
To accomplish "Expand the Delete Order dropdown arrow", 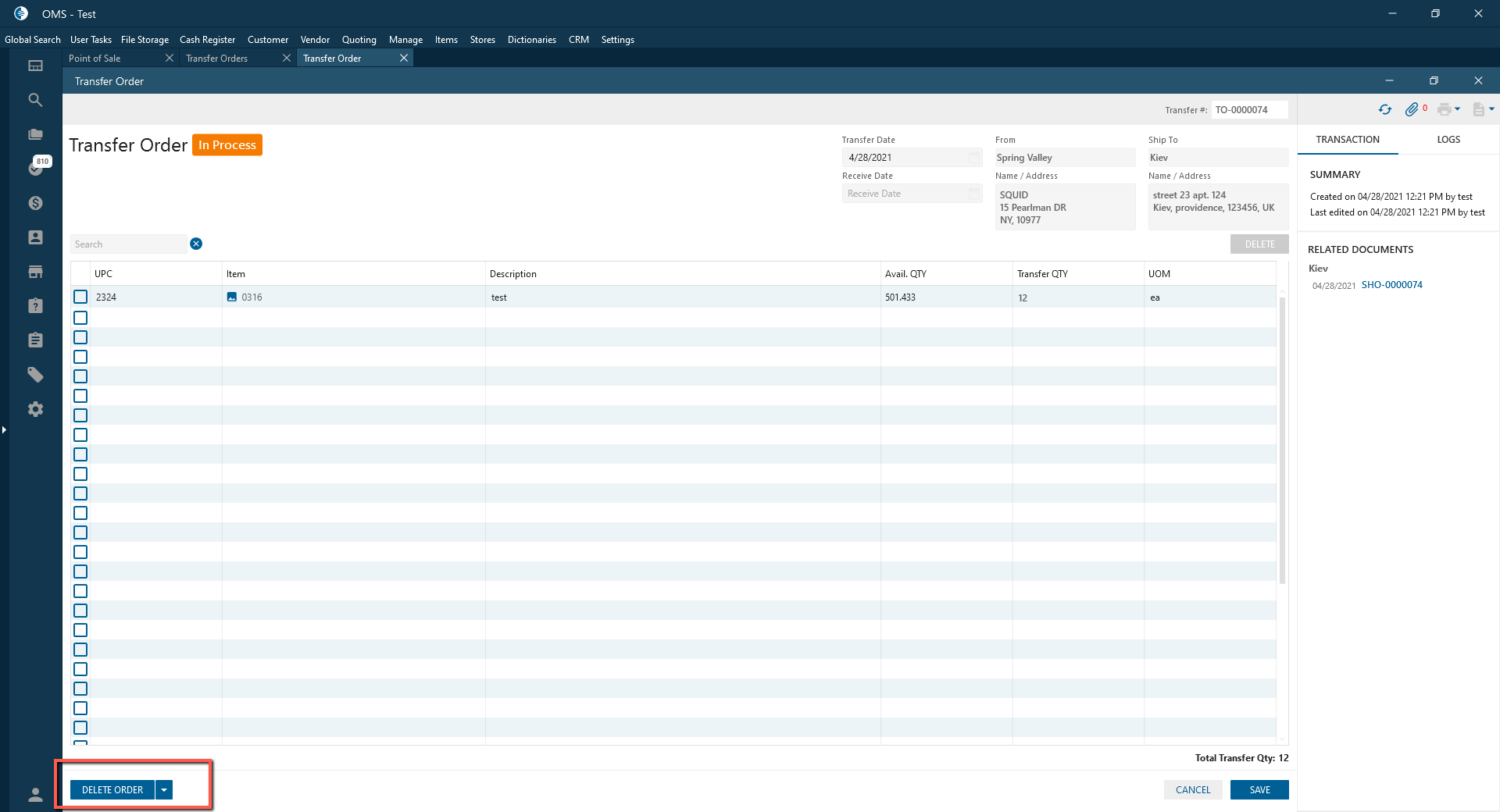I will [164, 790].
